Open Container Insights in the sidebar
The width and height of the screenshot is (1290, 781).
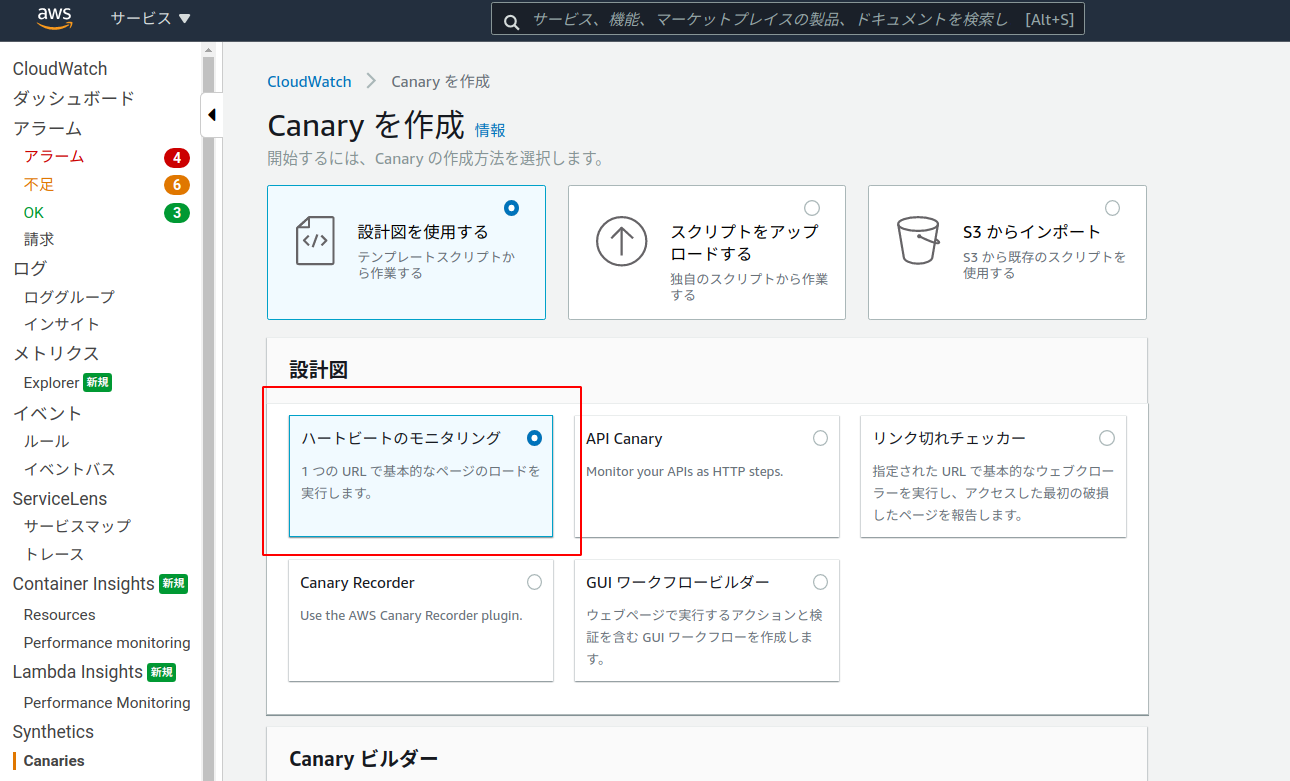click(84, 584)
